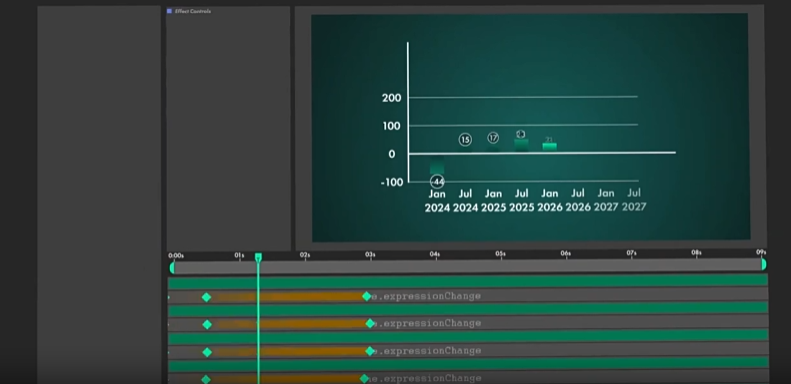This screenshot has width=791, height=384.
Task: Click the 100 axis label
Action: click(392, 126)
